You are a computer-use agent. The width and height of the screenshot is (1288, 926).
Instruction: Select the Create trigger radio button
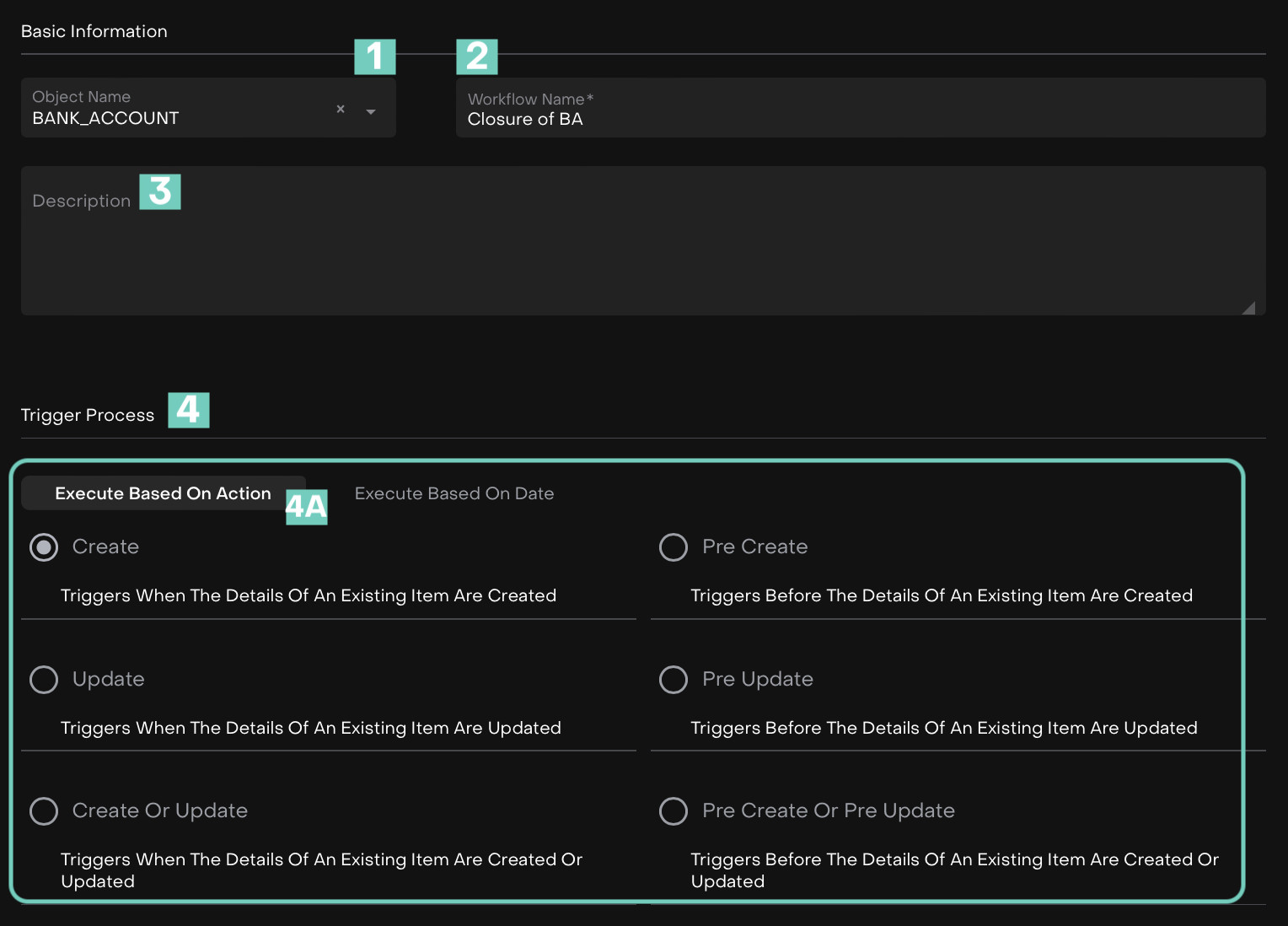44,547
